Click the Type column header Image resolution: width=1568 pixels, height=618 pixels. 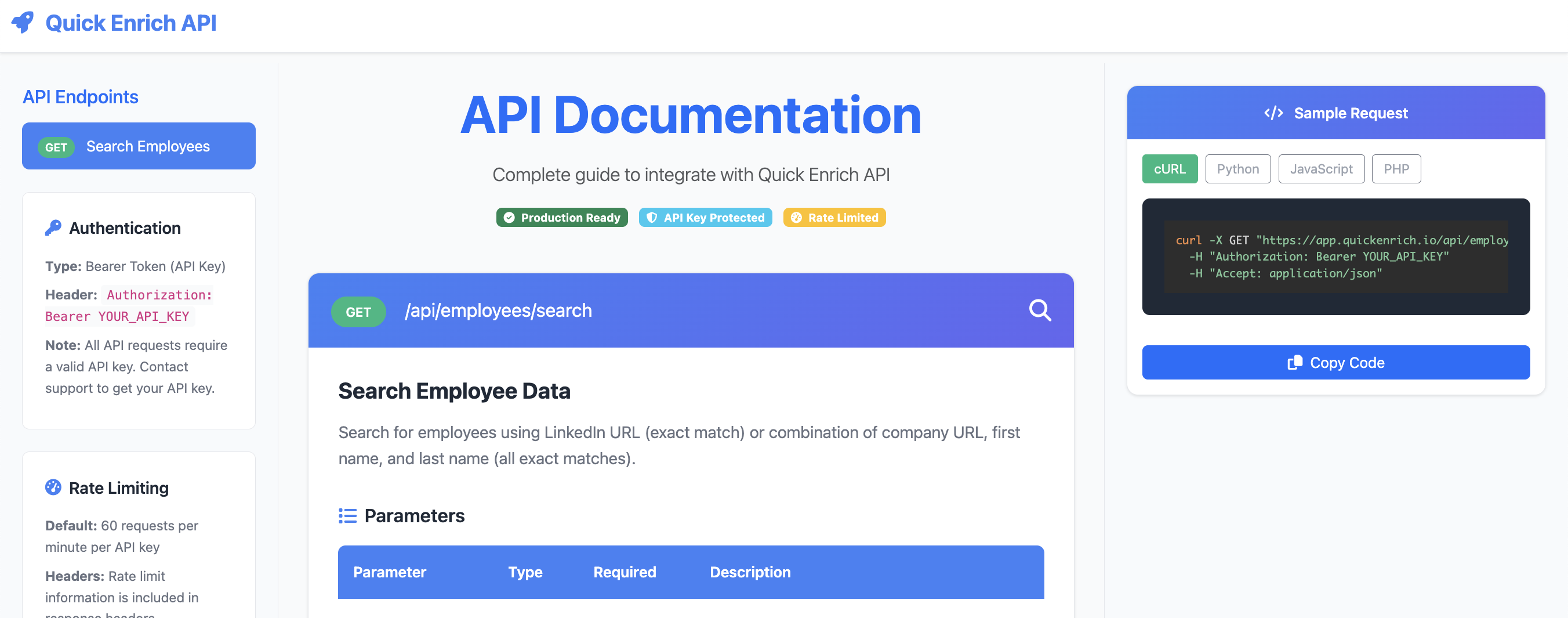(525, 572)
